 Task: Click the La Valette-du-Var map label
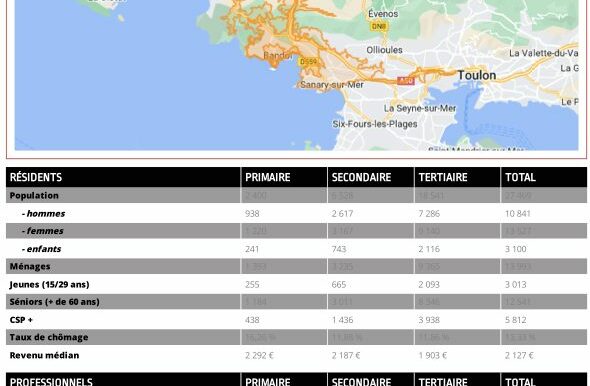[544, 53]
